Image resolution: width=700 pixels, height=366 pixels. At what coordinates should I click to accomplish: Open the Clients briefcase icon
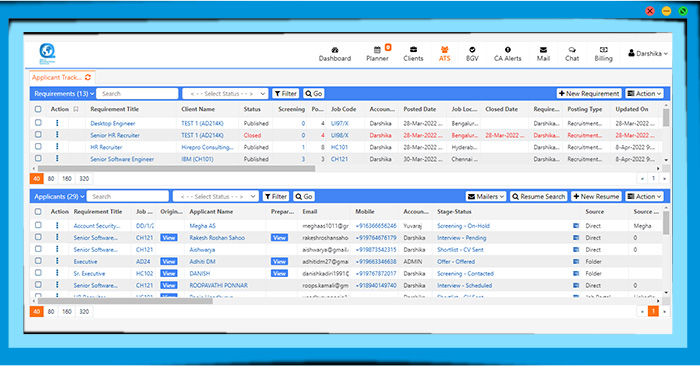coord(413,50)
